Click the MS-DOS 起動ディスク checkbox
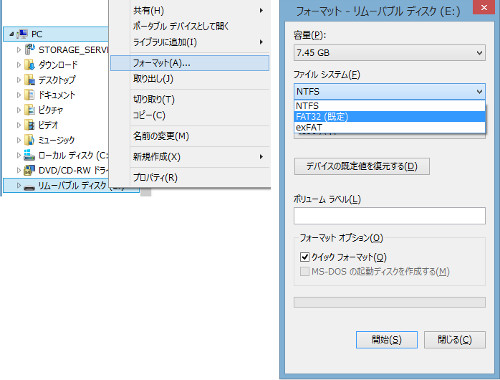The height and width of the screenshot is (380, 500). 305,271
